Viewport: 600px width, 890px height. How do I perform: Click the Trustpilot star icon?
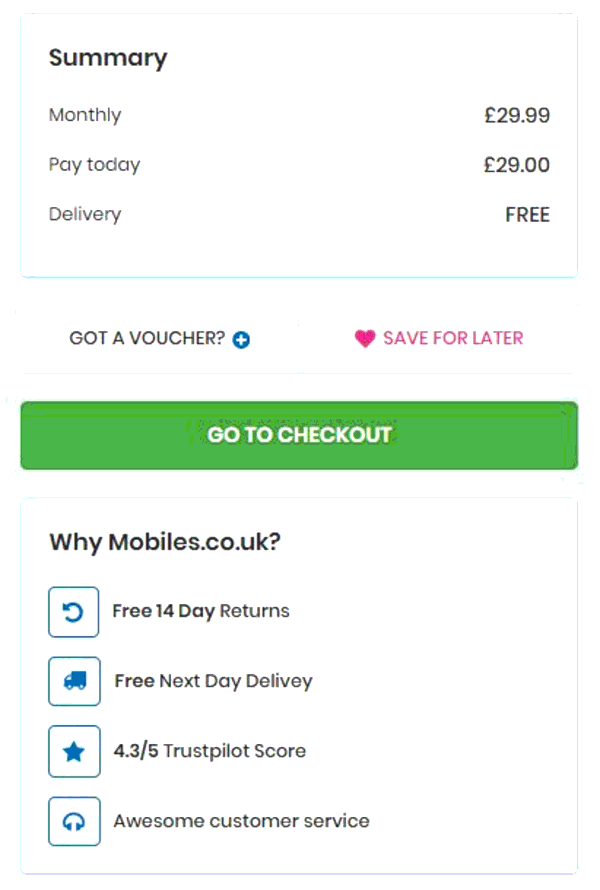click(x=74, y=751)
